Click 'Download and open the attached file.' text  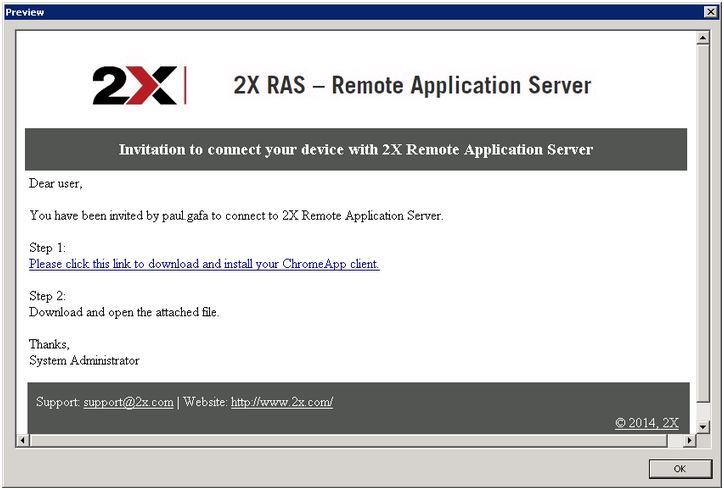coord(124,312)
